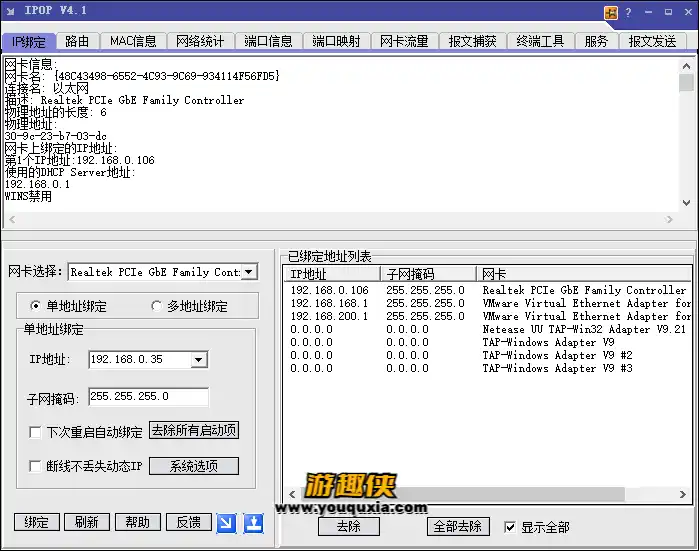Switch to the MAC信息 tab
The width and height of the screenshot is (699, 551).
coord(133,41)
